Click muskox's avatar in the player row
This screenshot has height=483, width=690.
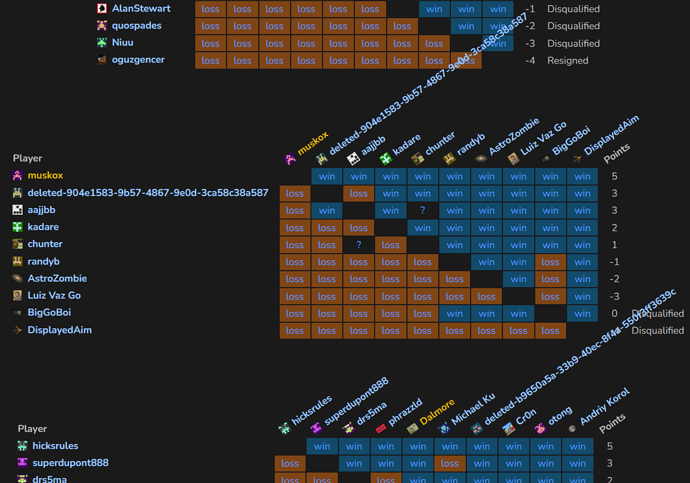tap(18, 175)
